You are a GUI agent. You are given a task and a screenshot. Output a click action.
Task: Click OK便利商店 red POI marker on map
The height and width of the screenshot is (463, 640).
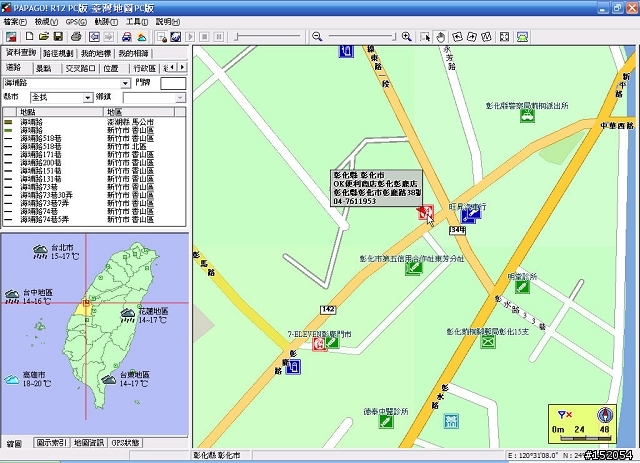coord(425,212)
